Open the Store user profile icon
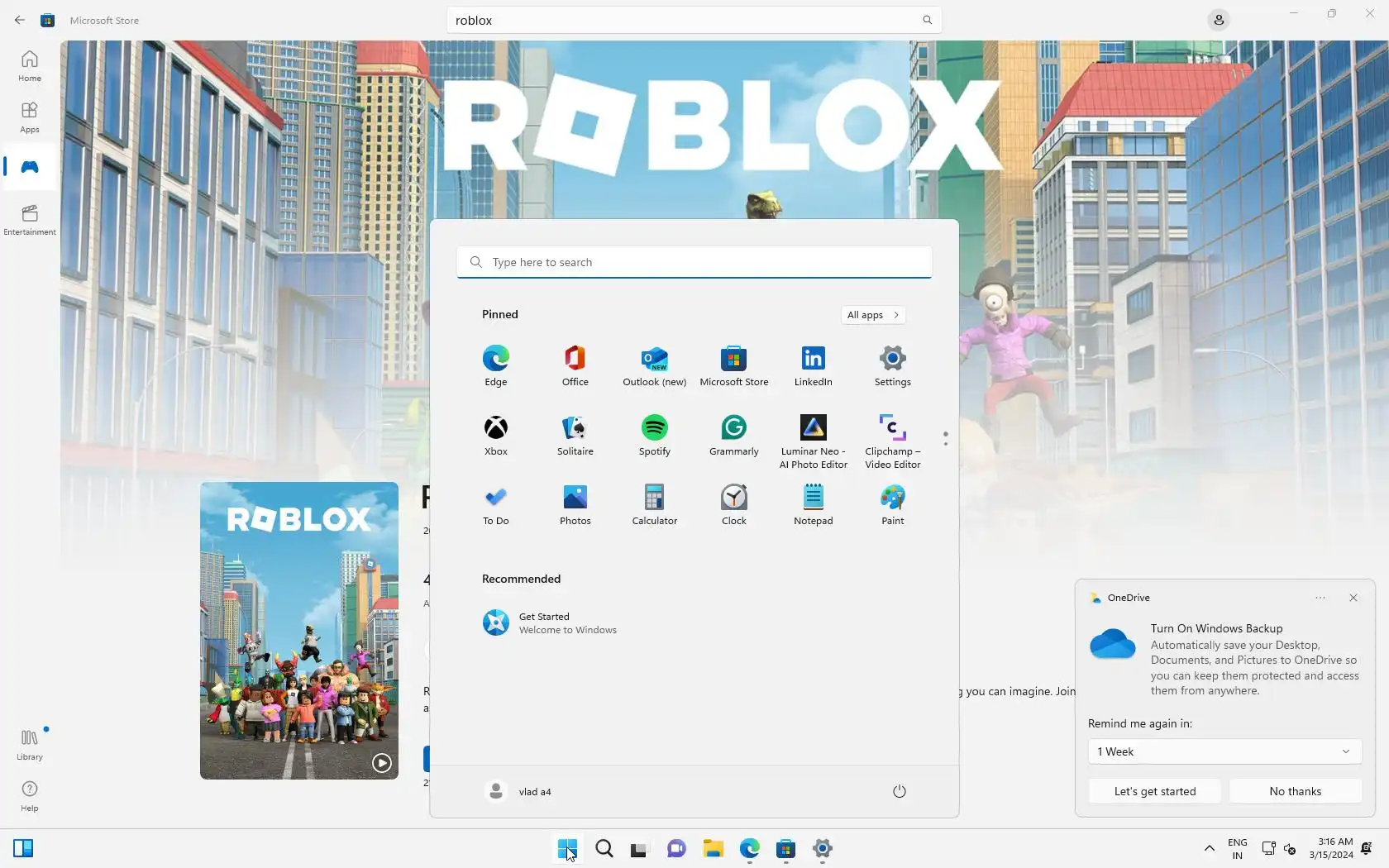This screenshot has width=1389, height=868. click(x=1219, y=20)
